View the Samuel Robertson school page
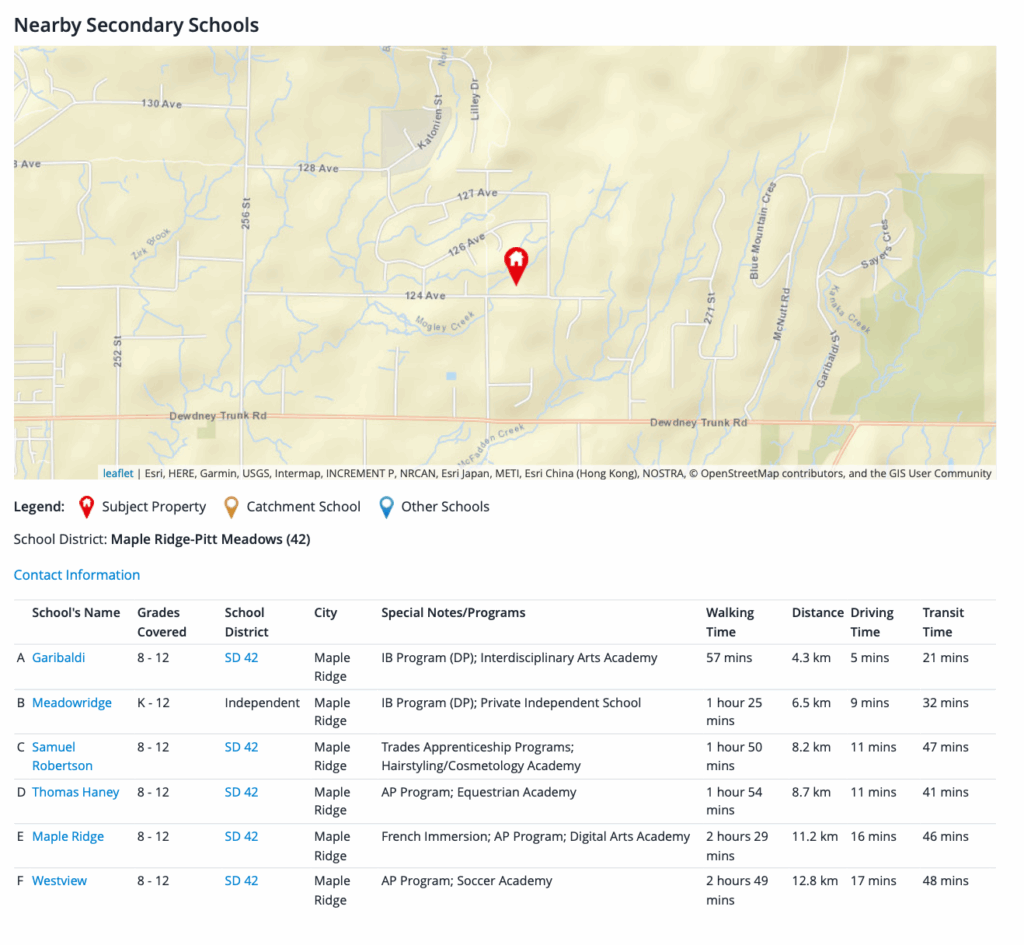1024x945 pixels. coord(62,756)
